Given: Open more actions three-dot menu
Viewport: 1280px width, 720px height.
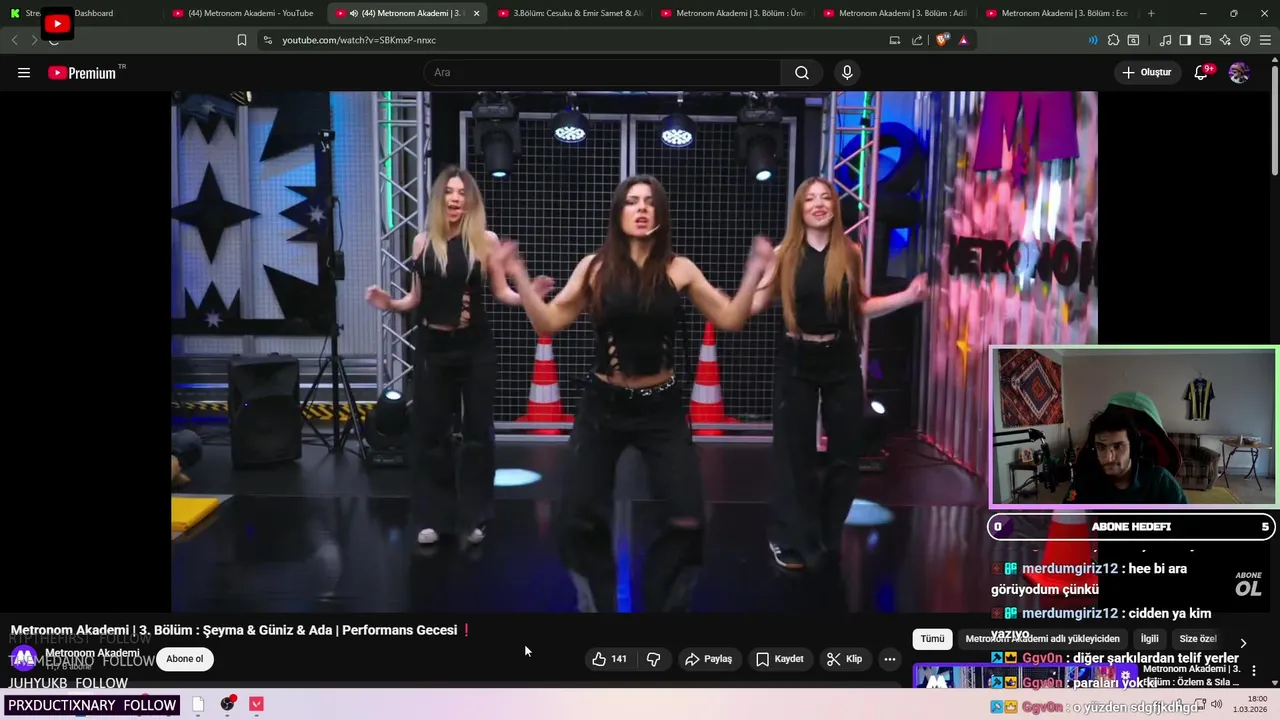Looking at the screenshot, I should [890, 659].
